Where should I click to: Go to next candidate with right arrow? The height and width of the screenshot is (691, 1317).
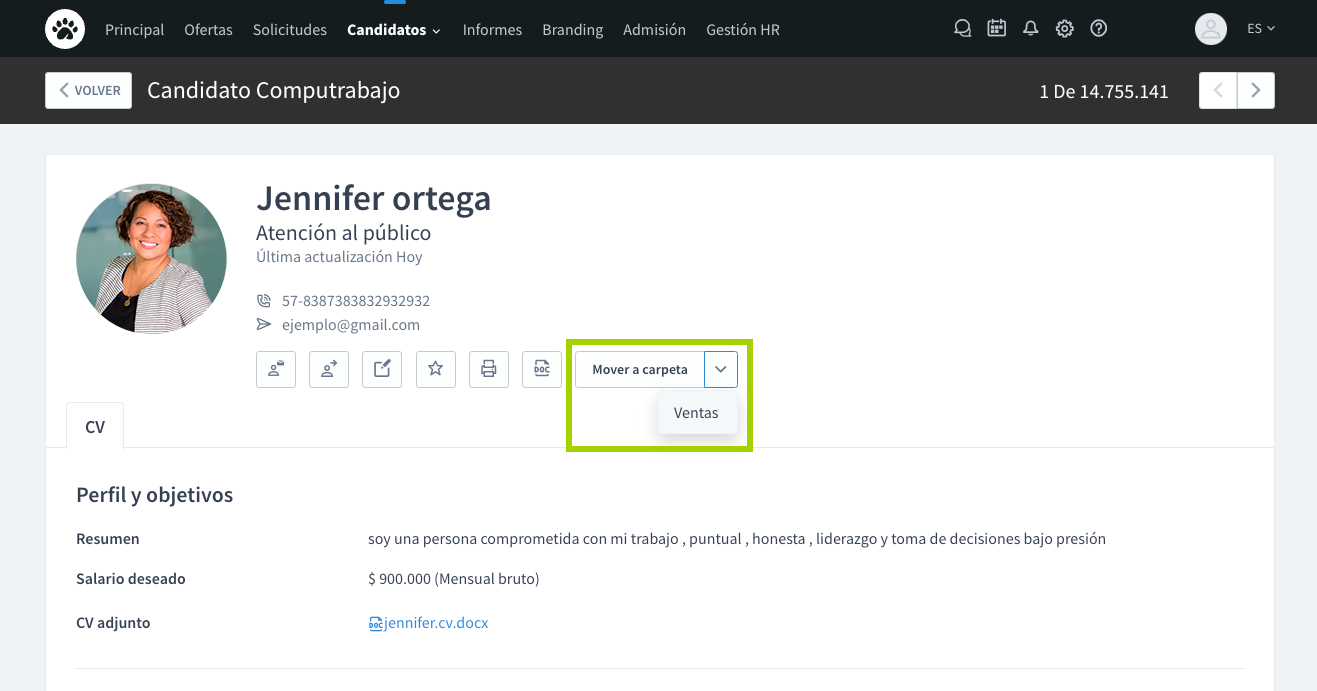pos(1255,91)
